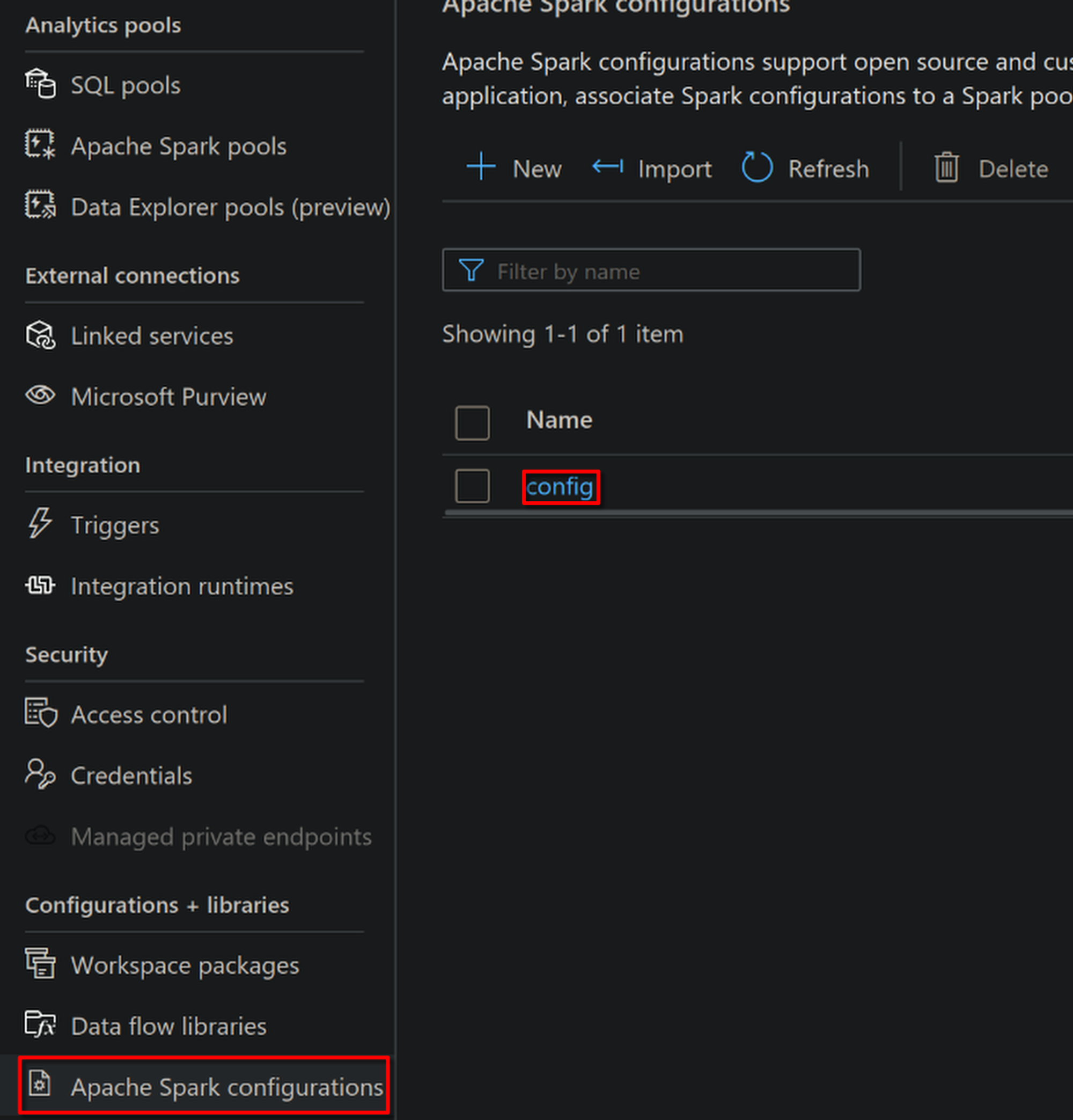Viewport: 1073px width, 1120px height.
Task: Click the Credentials icon in sidebar
Action: tap(40, 774)
